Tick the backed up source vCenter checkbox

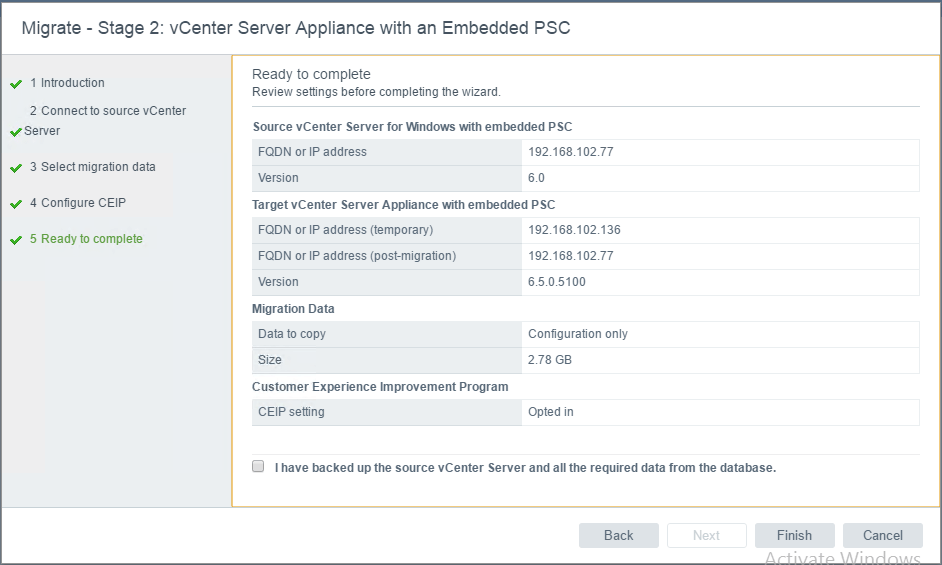point(258,466)
